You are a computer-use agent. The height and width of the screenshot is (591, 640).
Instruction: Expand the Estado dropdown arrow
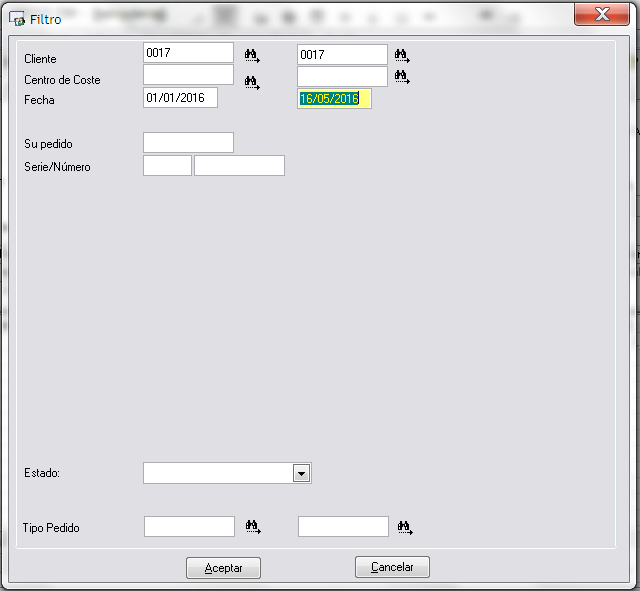301,473
